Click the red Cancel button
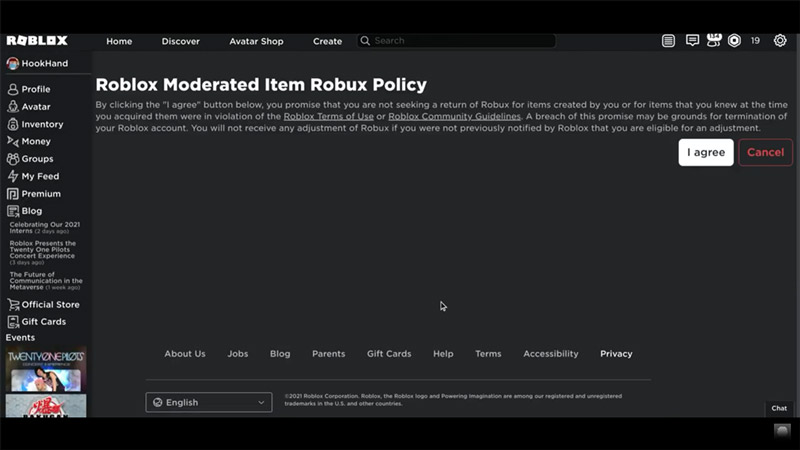Image resolution: width=800 pixels, height=450 pixels. pyautogui.click(x=765, y=152)
